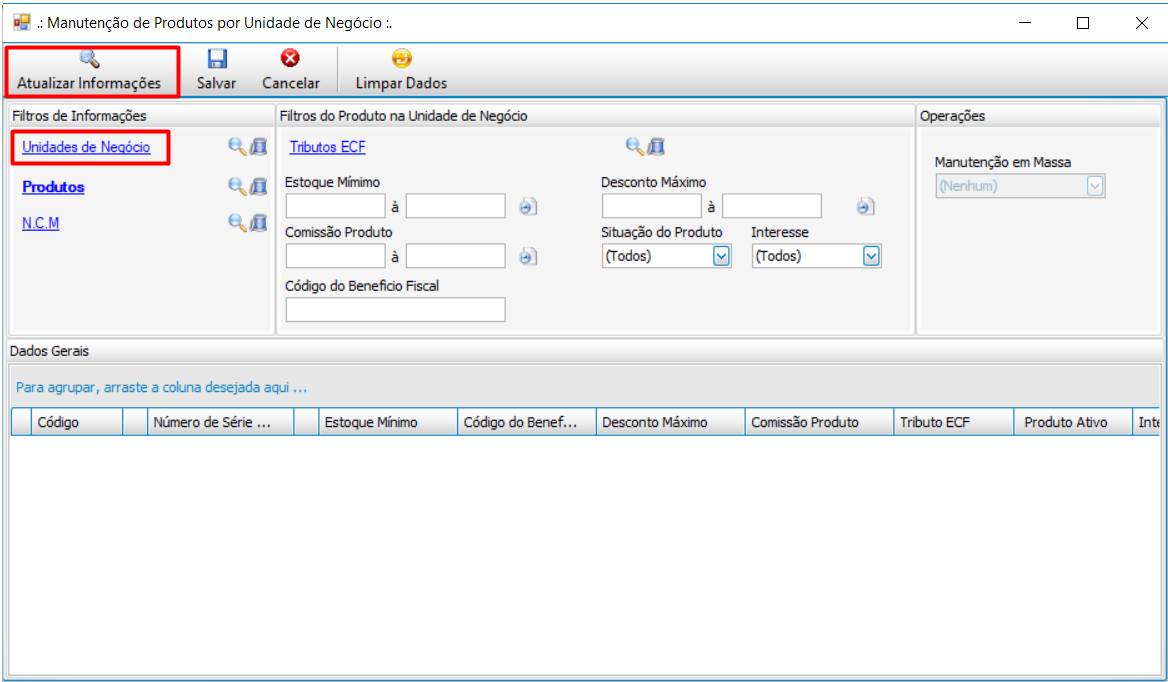Click clear filter icon beside Tributos ECF
Viewport: 1168px width, 682px height.
[656, 147]
